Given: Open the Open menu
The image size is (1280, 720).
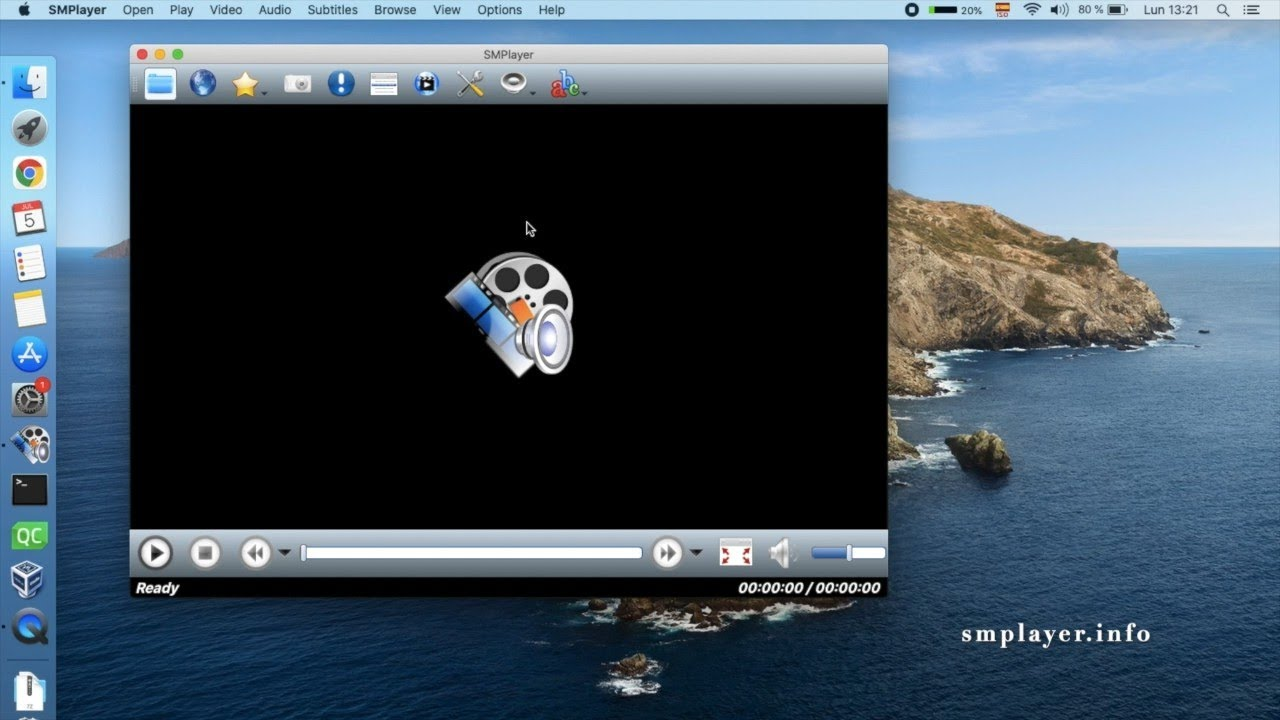Looking at the screenshot, I should (138, 10).
